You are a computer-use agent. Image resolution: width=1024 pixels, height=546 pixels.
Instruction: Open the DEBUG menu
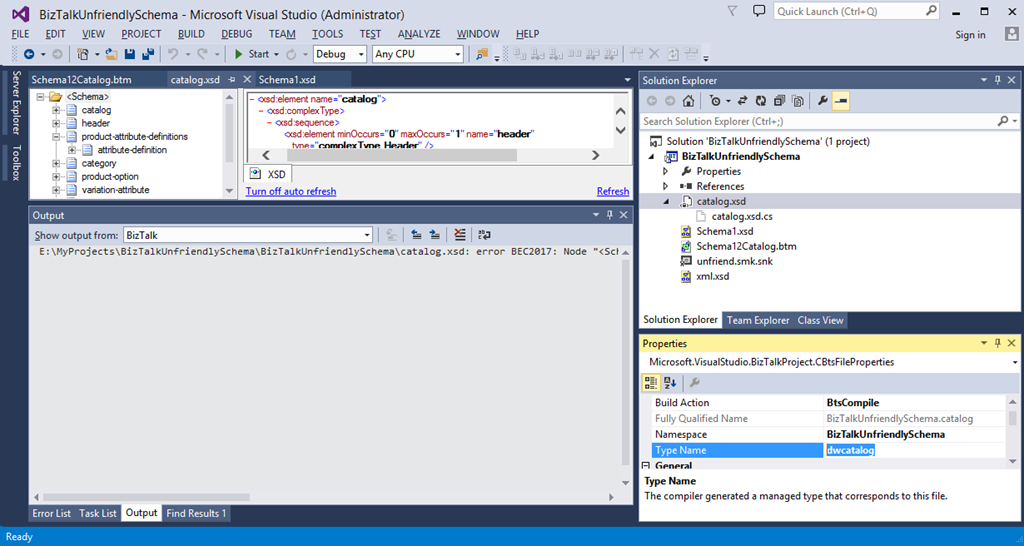(x=236, y=34)
